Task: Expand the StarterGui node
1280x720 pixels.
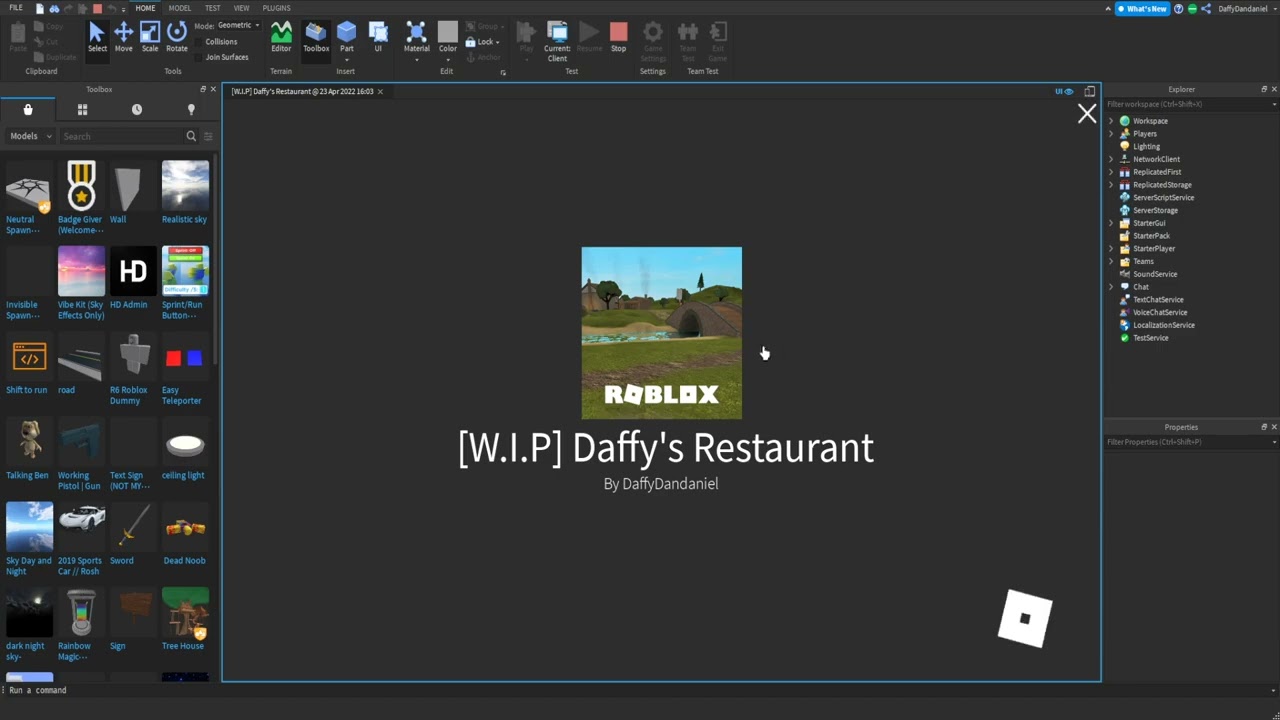Action: tap(1111, 223)
